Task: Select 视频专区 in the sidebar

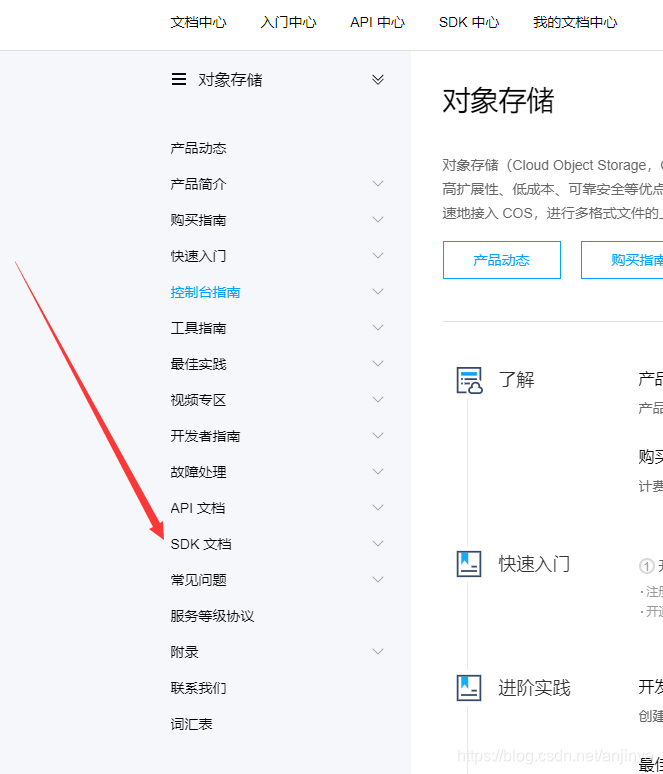Action: (x=198, y=400)
